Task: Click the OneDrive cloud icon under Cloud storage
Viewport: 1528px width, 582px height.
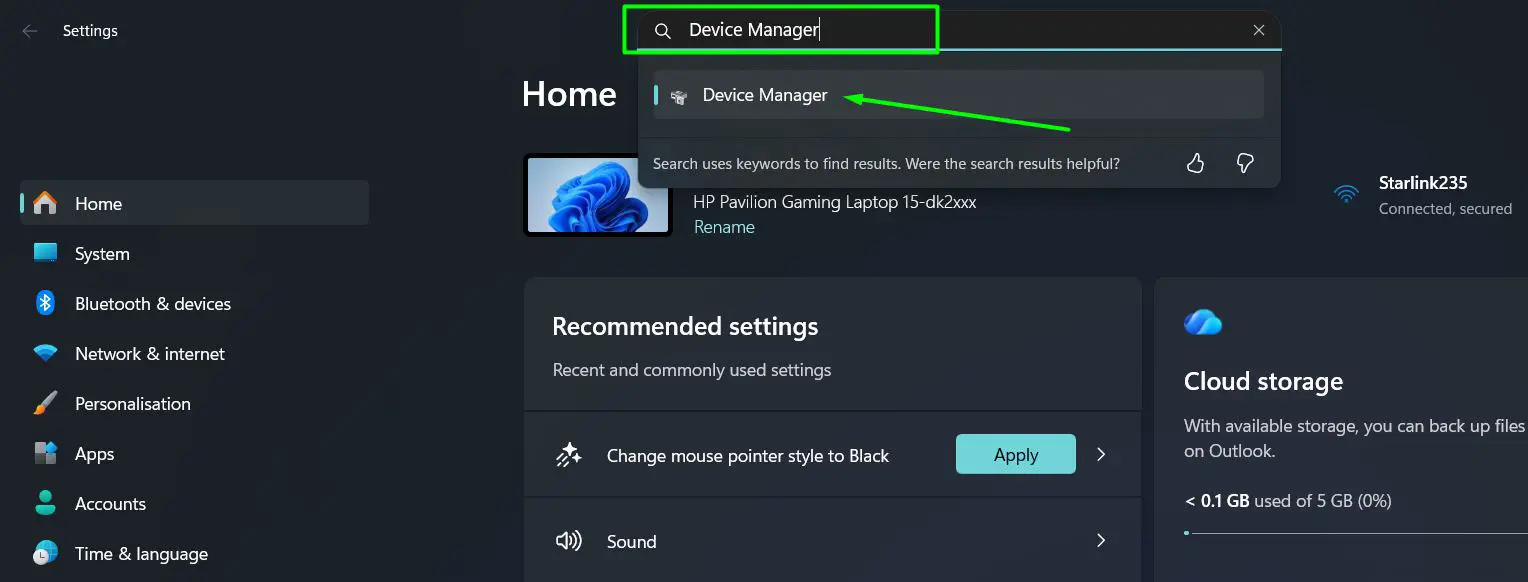Action: [1202, 322]
